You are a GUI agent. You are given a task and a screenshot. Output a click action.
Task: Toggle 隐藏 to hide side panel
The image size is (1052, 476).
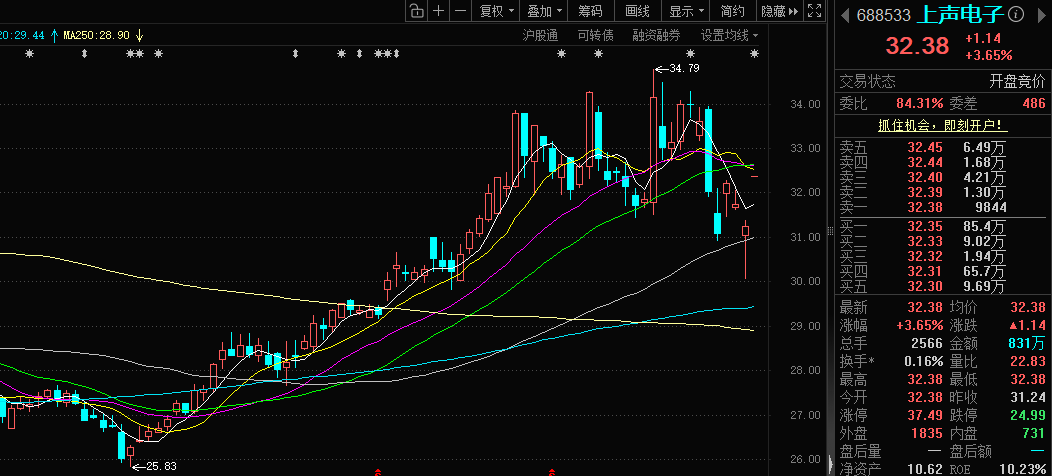(x=779, y=11)
